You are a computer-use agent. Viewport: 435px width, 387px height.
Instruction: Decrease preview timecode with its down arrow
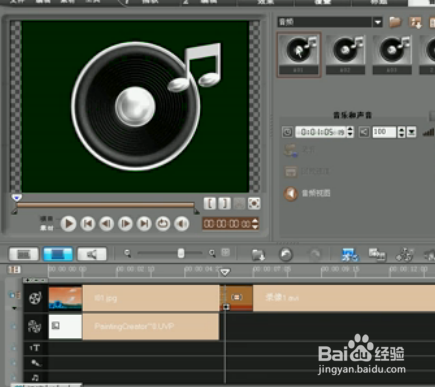tap(255, 227)
